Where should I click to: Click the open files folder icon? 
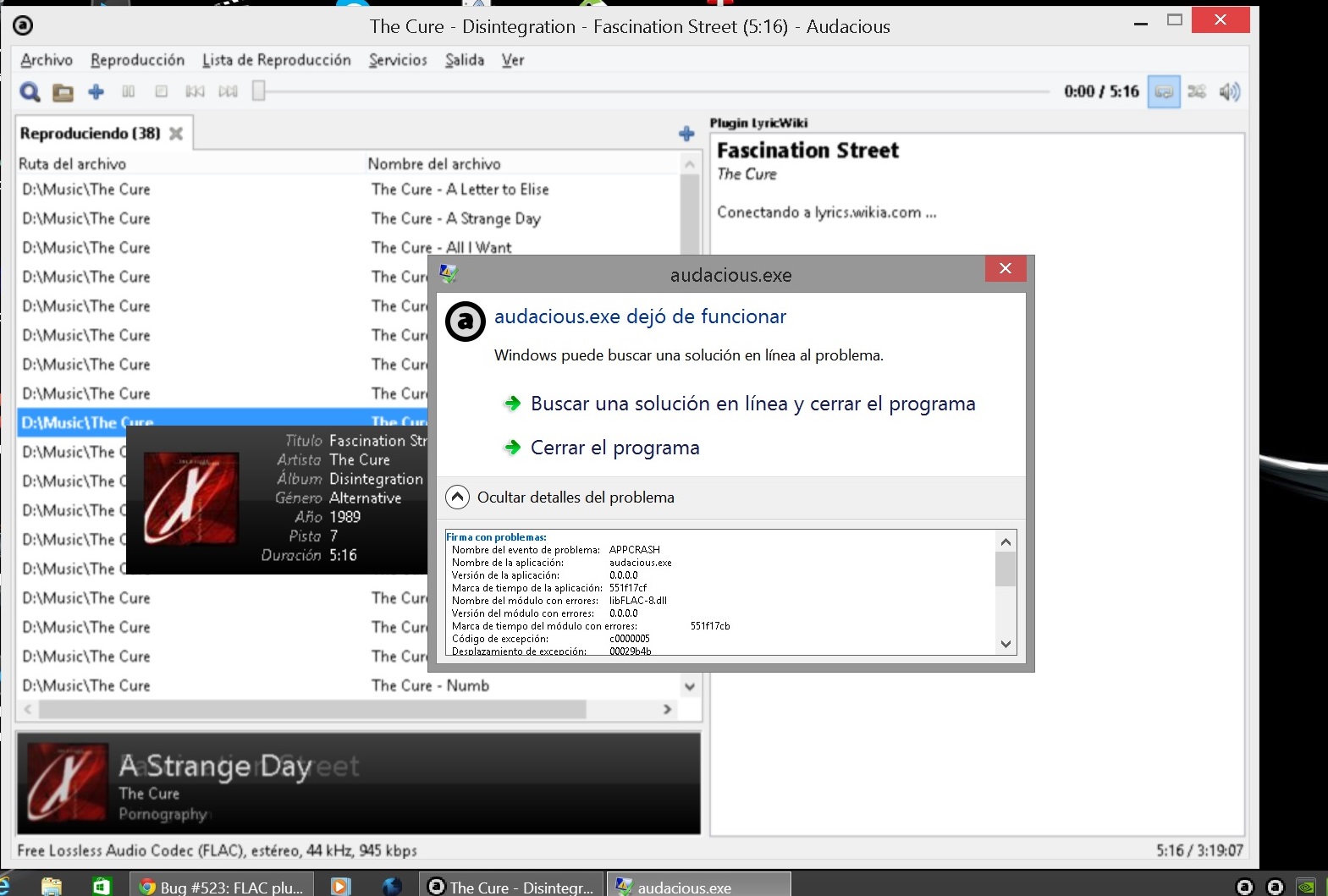[63, 92]
